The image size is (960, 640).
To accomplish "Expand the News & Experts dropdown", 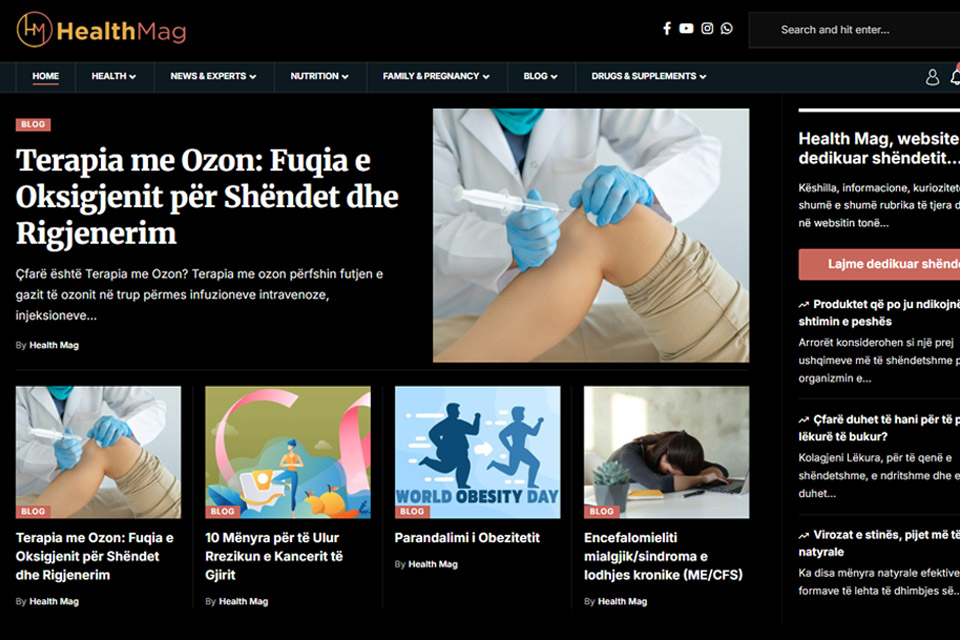I will (x=213, y=77).
